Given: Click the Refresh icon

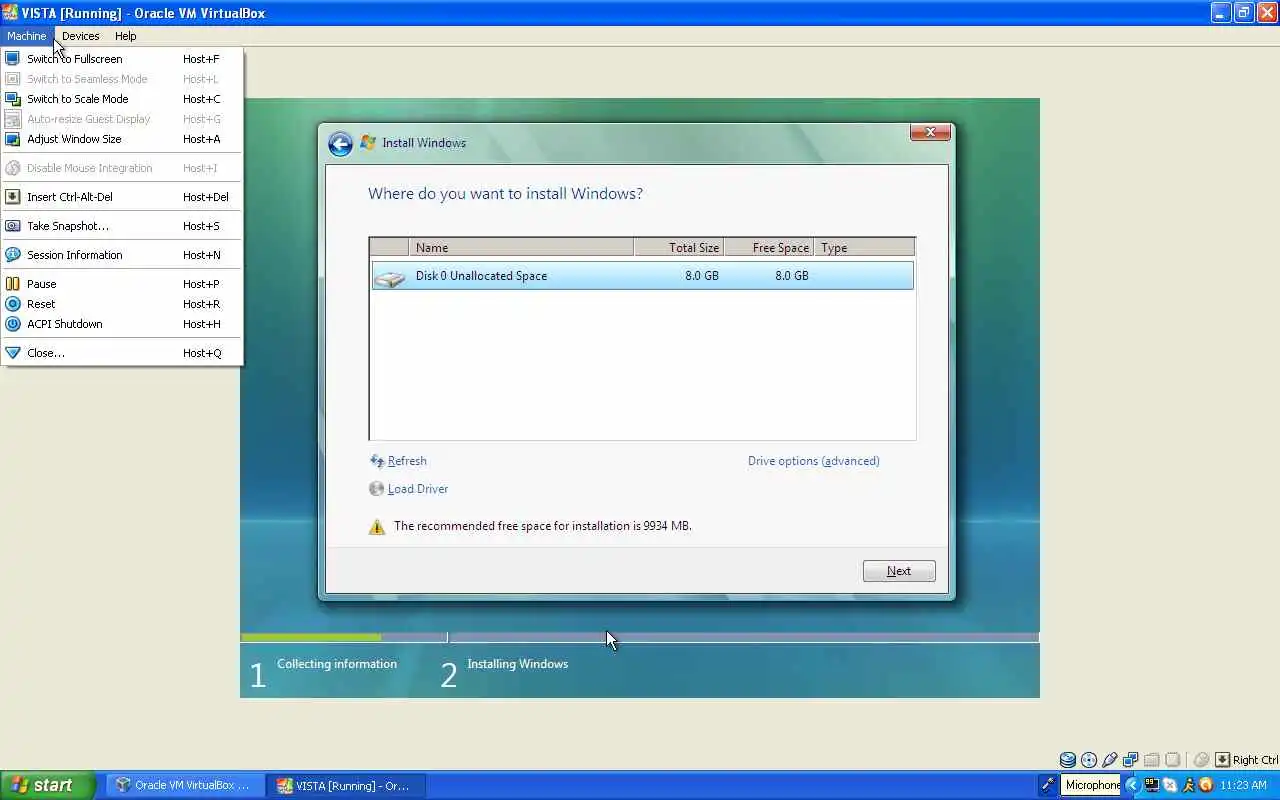Looking at the screenshot, I should point(377,461).
